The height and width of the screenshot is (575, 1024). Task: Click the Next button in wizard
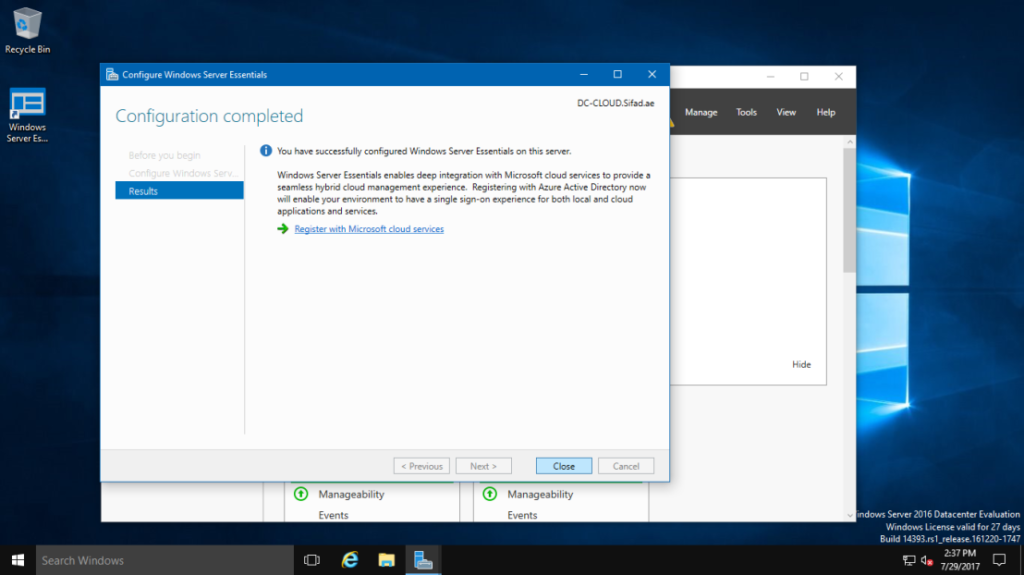point(483,466)
